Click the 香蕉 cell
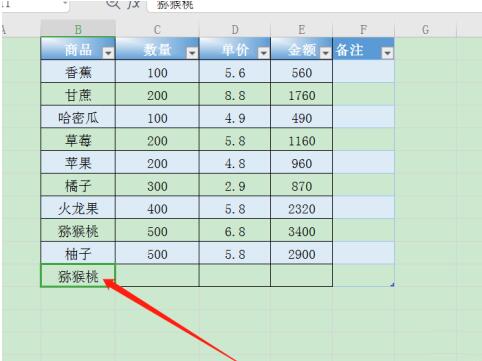The image size is (482, 361). click(x=78, y=72)
